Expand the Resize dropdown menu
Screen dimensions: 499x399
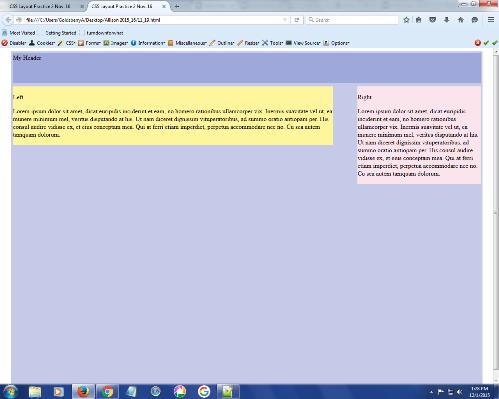tap(248, 43)
